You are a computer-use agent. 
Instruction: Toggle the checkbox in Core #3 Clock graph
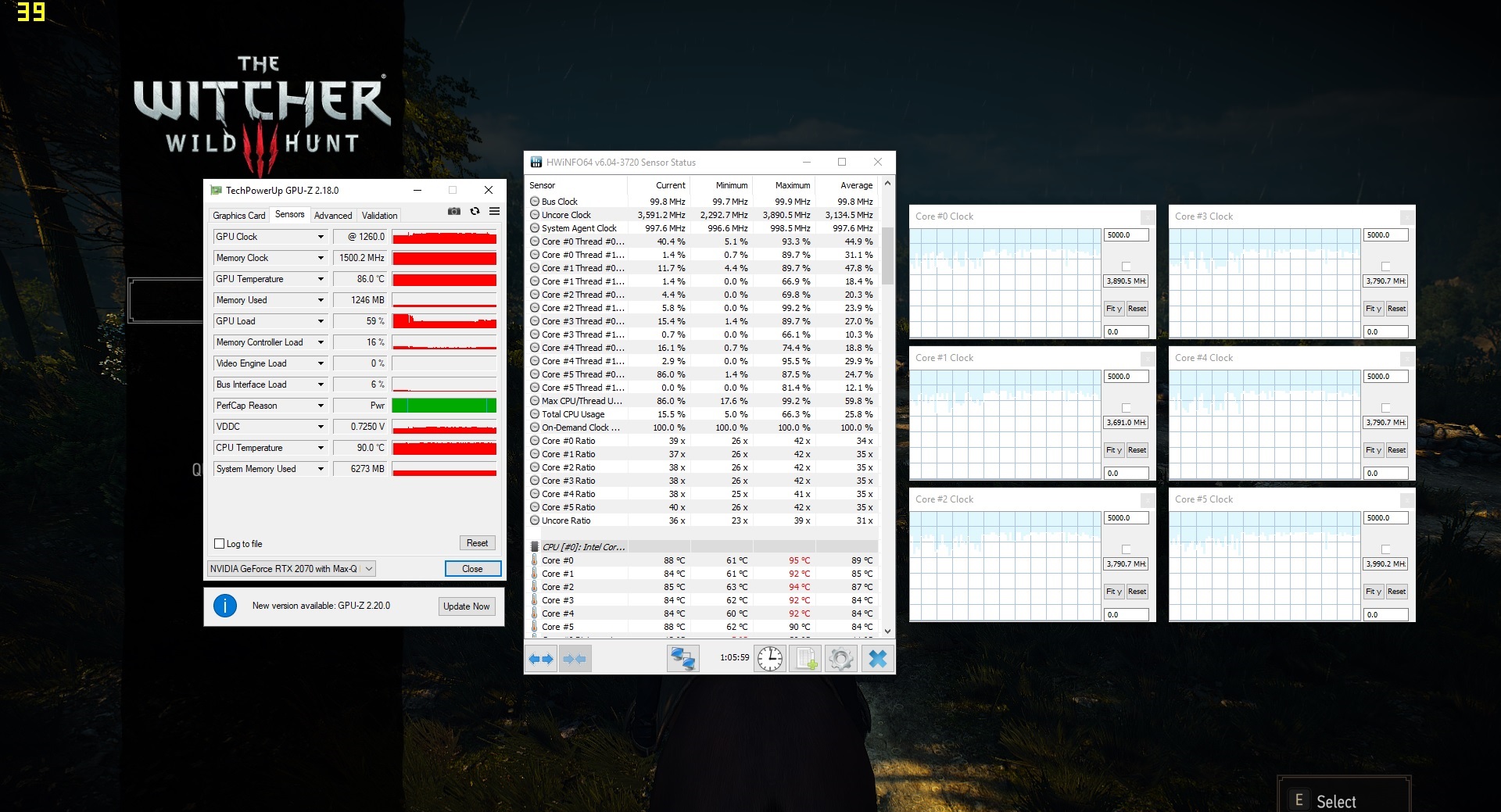click(x=1386, y=266)
